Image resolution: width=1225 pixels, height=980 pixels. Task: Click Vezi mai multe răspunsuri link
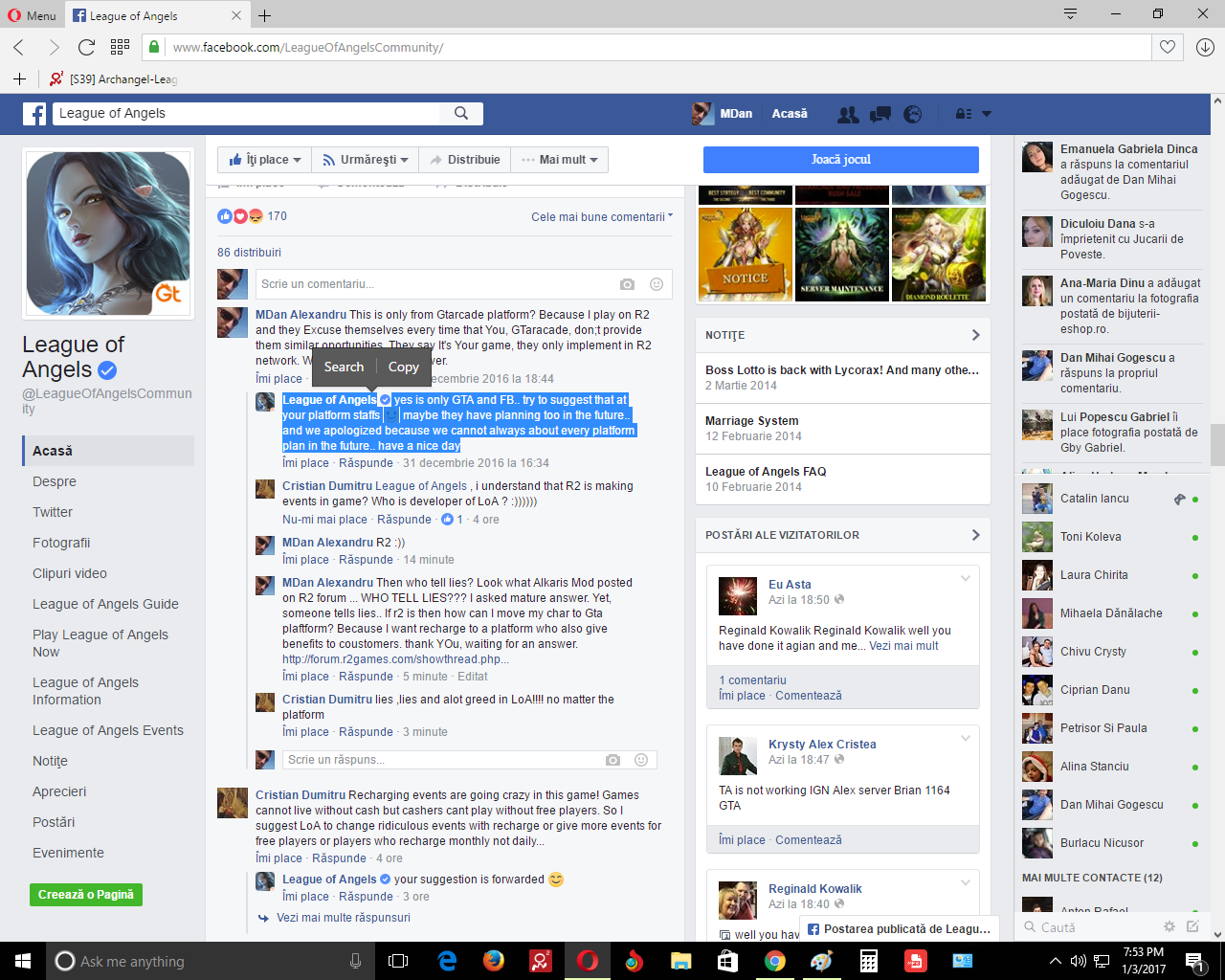pyautogui.click(x=343, y=918)
